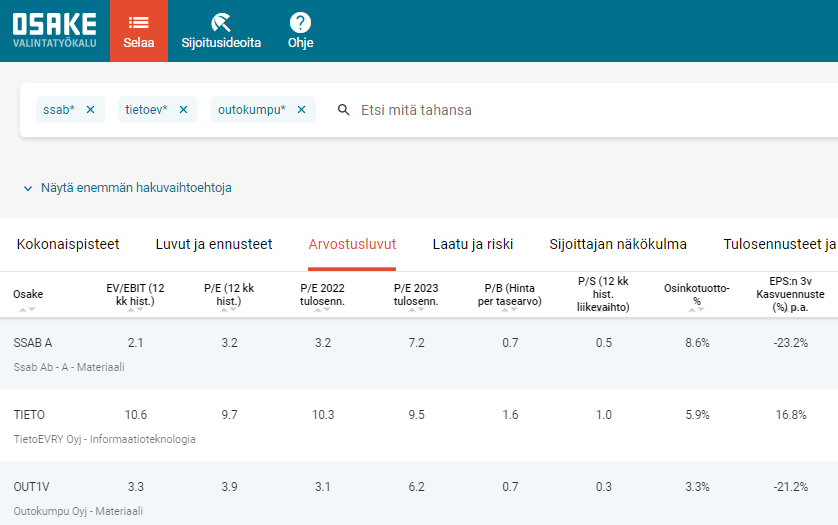The width and height of the screenshot is (838, 525).
Task: Select the Arvostusluvut tab
Action: pos(352,244)
